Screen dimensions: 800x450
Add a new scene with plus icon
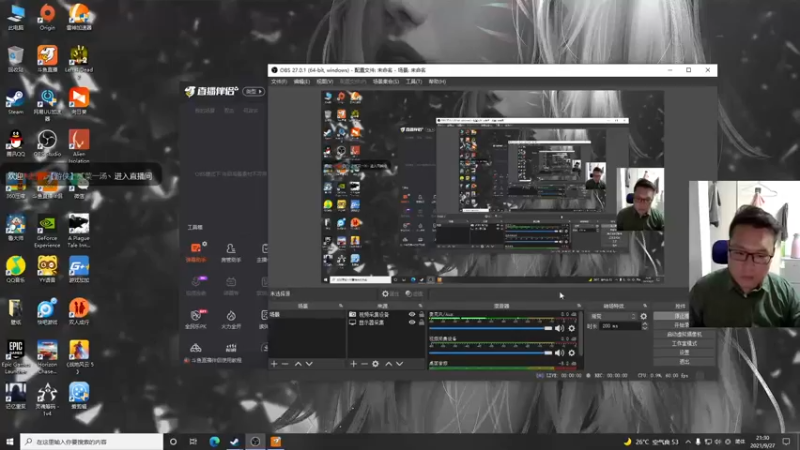(x=274, y=364)
